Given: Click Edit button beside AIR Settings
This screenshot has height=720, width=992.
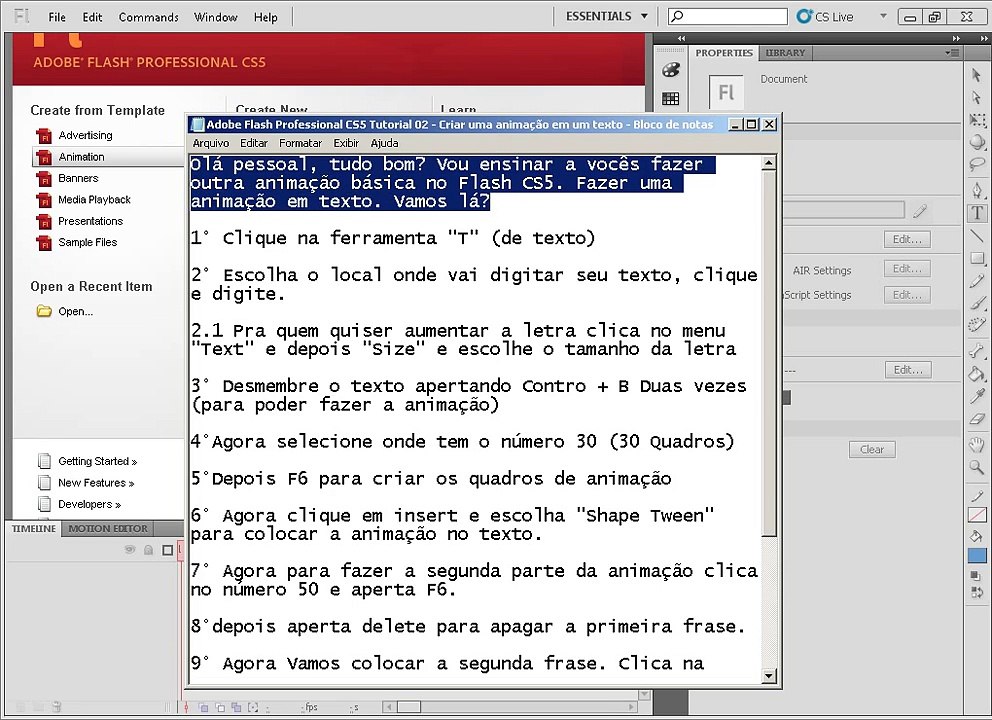Looking at the screenshot, I should [907, 269].
